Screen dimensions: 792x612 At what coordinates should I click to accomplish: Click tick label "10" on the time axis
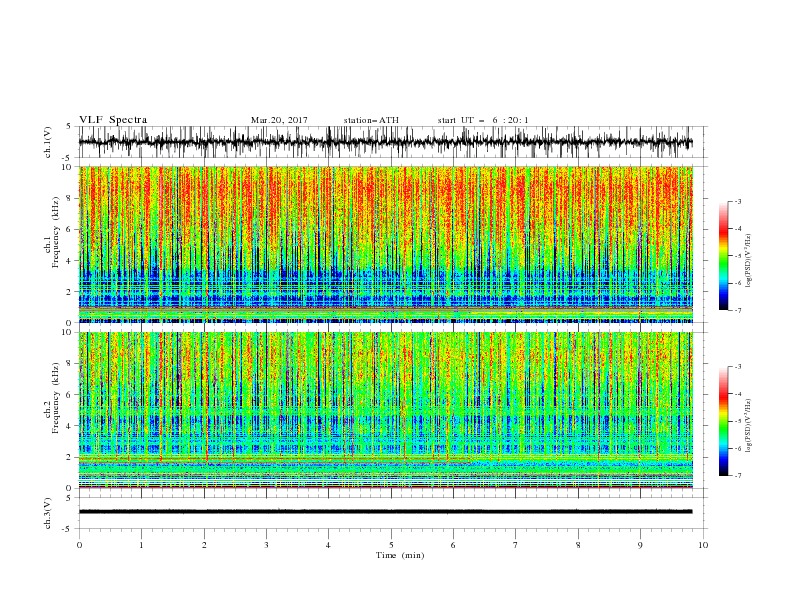click(x=703, y=545)
